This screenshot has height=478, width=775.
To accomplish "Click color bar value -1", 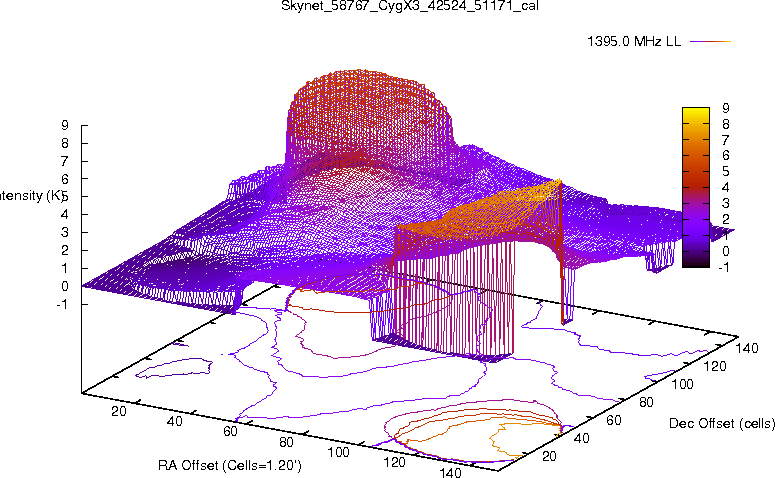I will [724, 267].
